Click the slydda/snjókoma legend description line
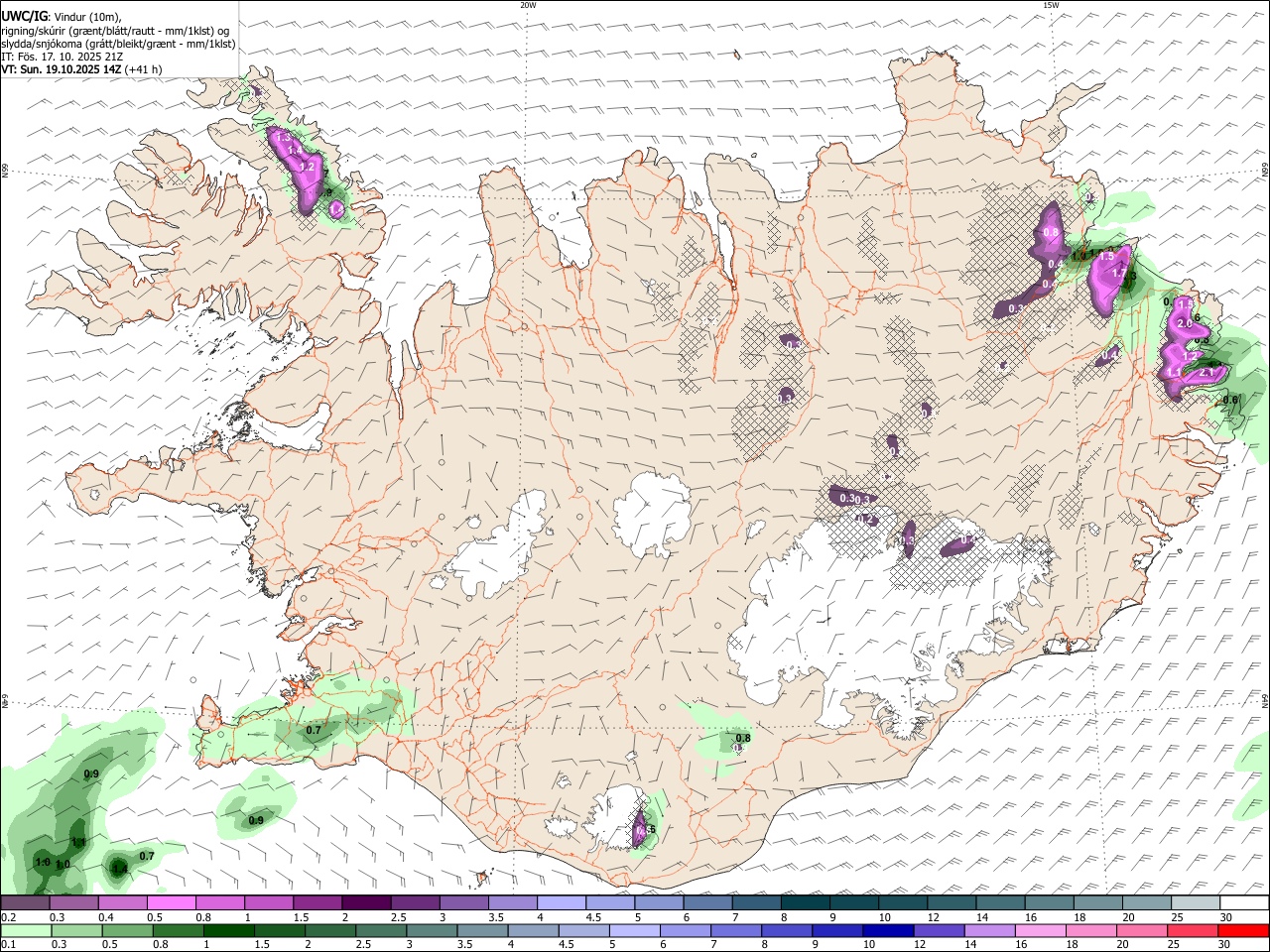This screenshot has height=952, width=1270. tap(119, 44)
